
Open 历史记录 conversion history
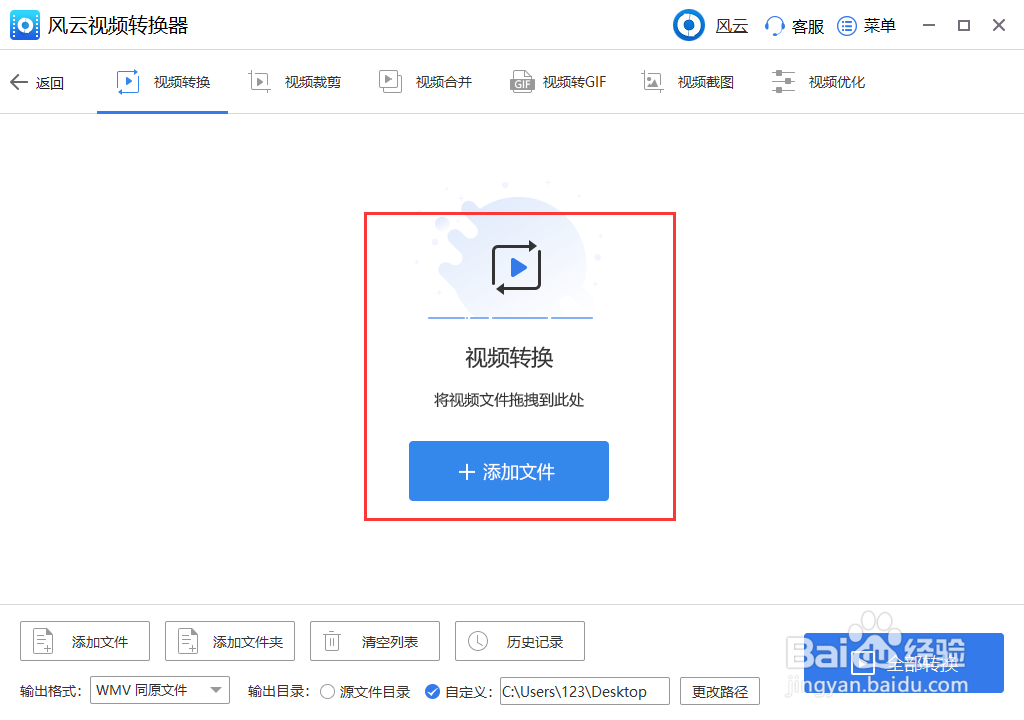tap(519, 641)
